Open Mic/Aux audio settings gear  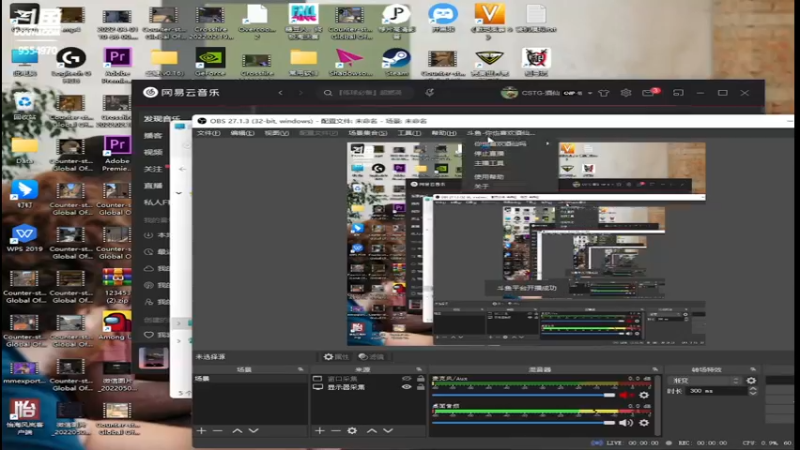pos(644,395)
